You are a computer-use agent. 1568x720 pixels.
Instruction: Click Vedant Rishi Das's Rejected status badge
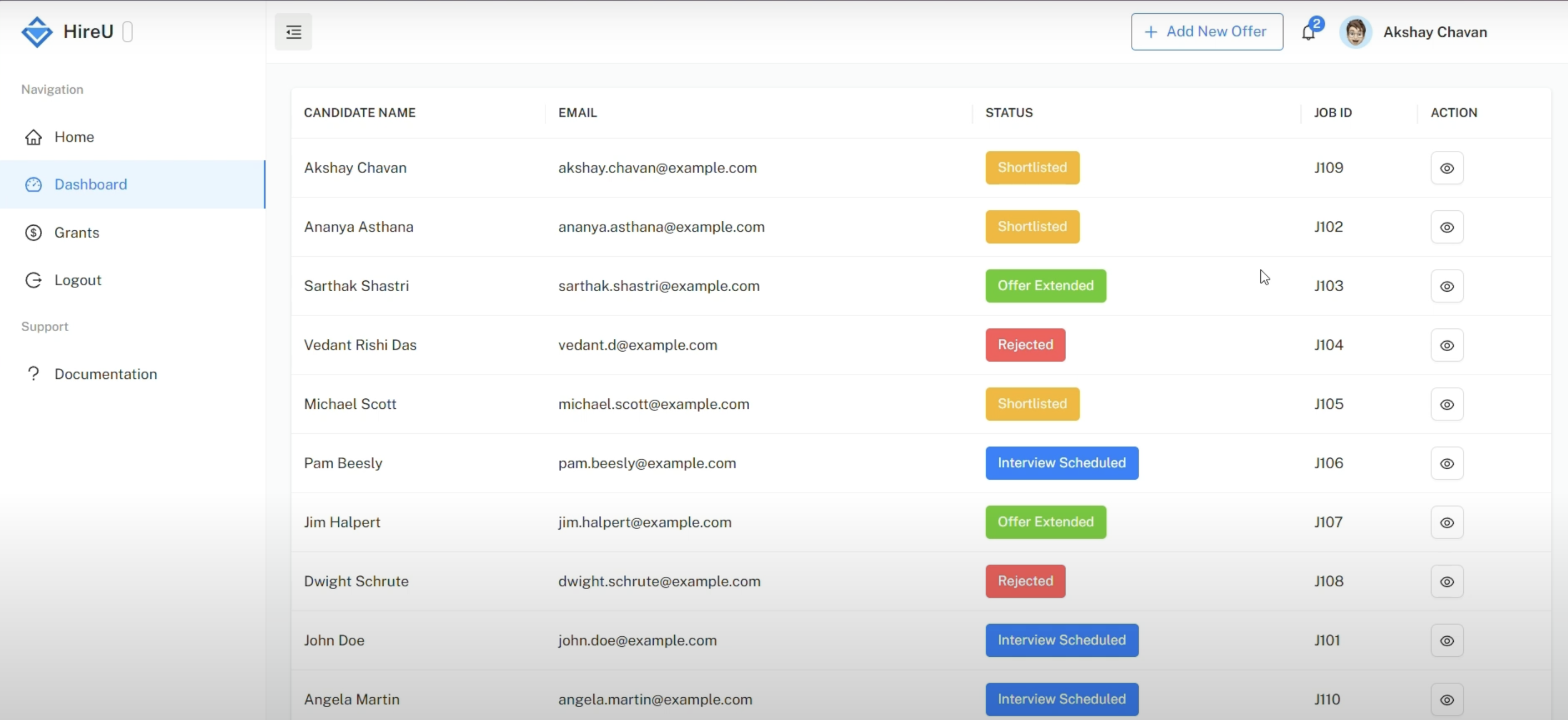(1025, 345)
